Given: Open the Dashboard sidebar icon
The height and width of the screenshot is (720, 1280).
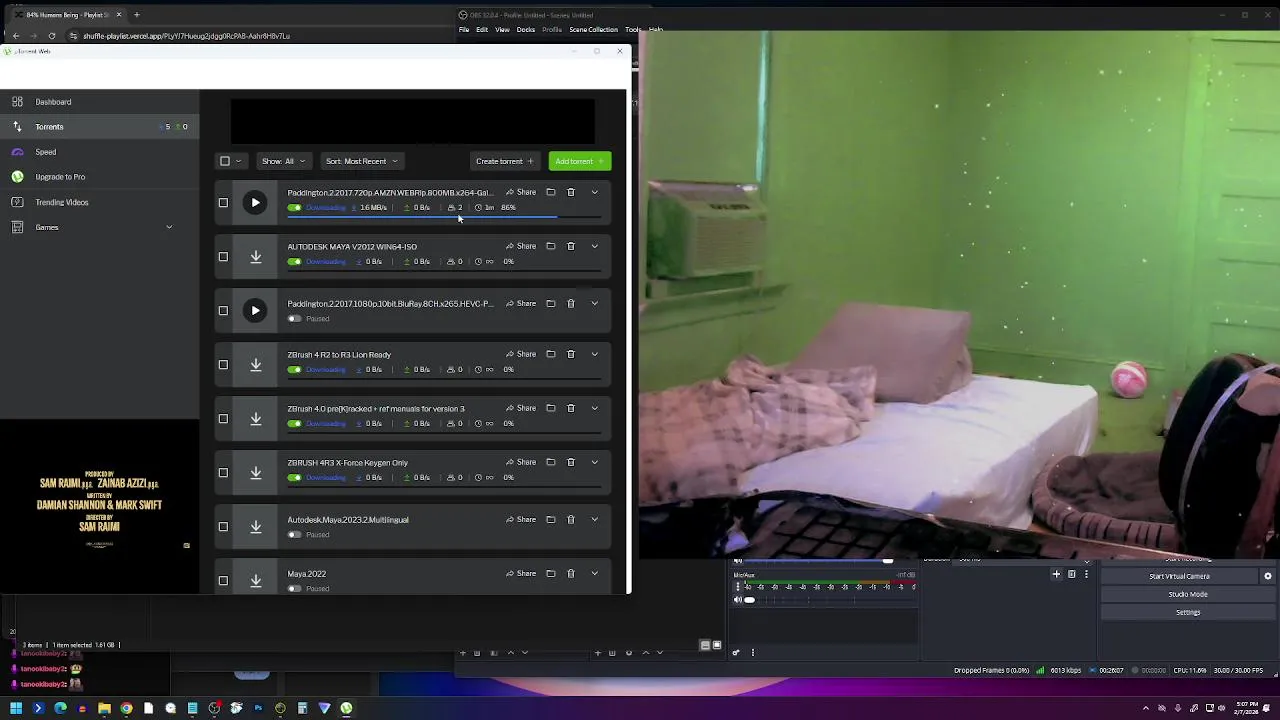Looking at the screenshot, I should [x=17, y=102].
